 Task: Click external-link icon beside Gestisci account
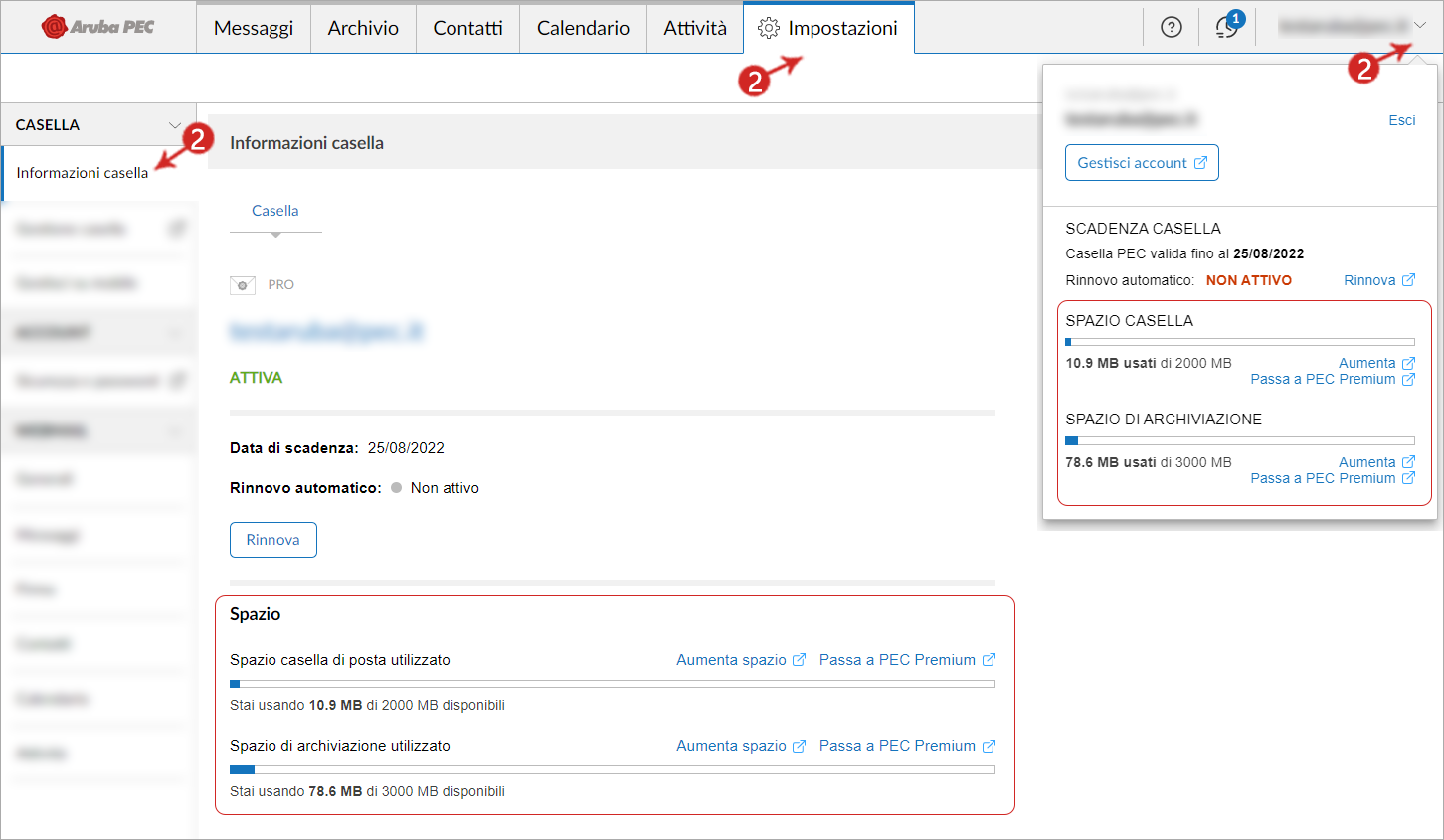pyautogui.click(x=1200, y=162)
